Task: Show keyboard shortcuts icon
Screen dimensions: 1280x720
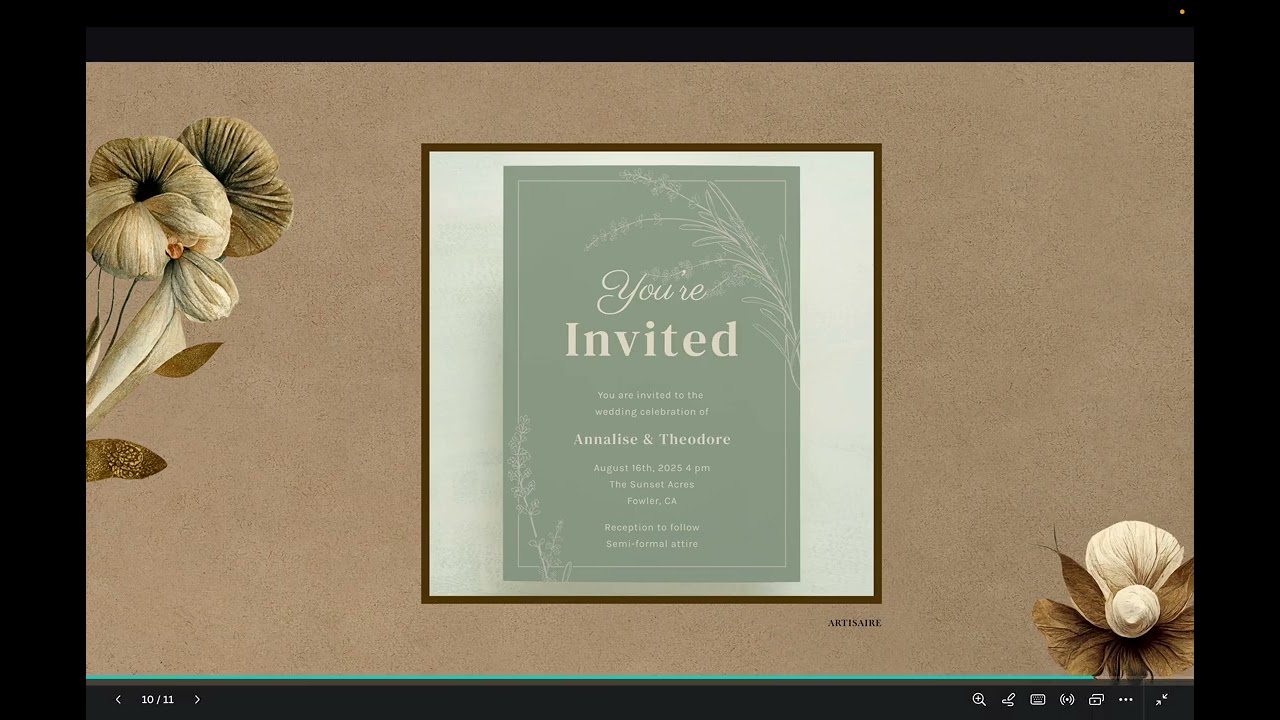Action: point(1038,700)
